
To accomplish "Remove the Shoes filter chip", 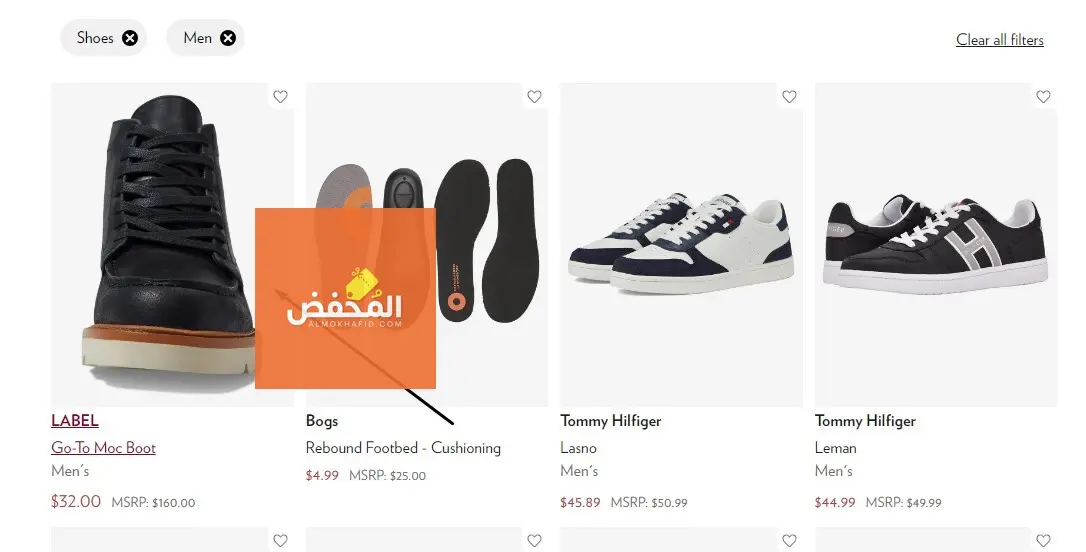I will pos(130,38).
